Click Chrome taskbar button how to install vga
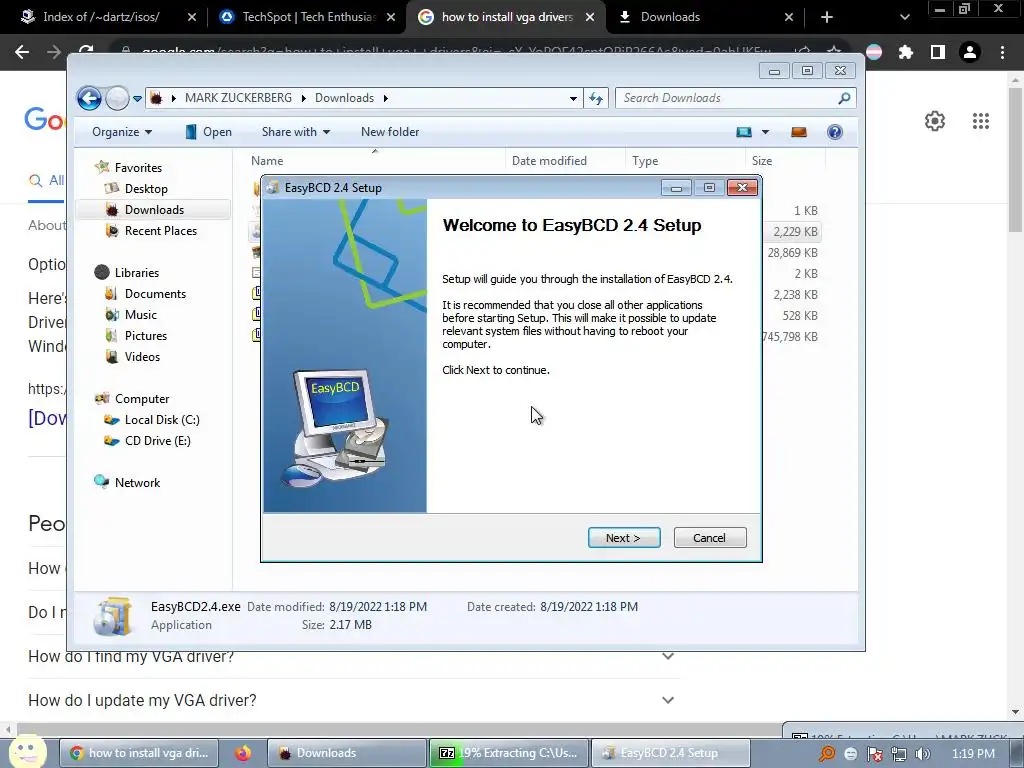This screenshot has width=1024, height=768. pyautogui.click(x=140, y=753)
